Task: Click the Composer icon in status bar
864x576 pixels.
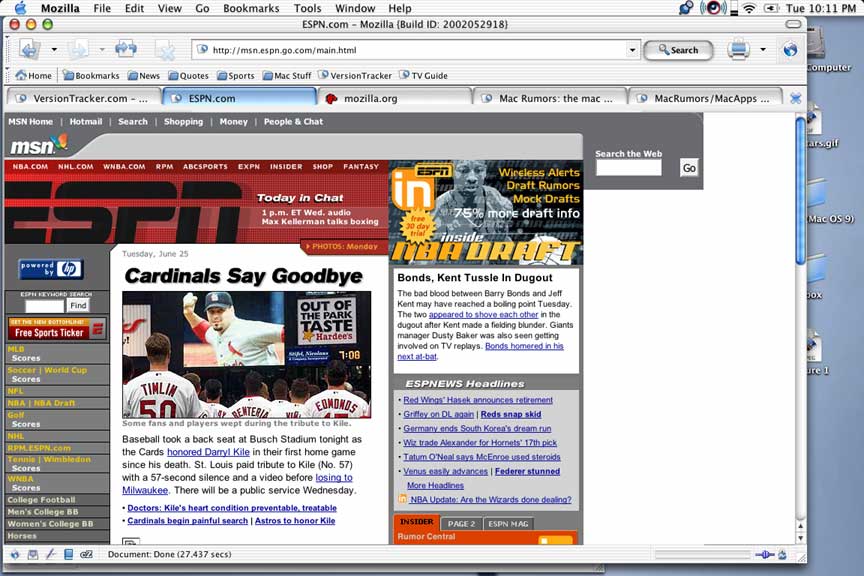Action: (51, 555)
